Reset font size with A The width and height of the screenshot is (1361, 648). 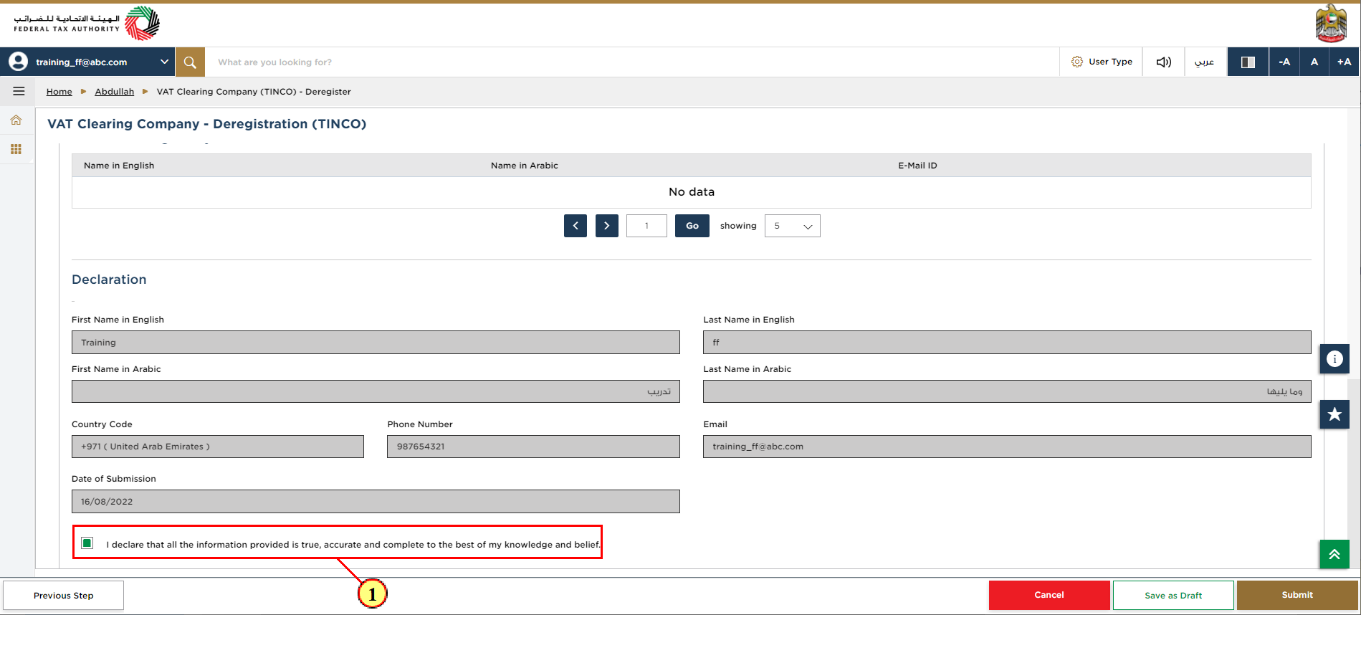point(1314,62)
